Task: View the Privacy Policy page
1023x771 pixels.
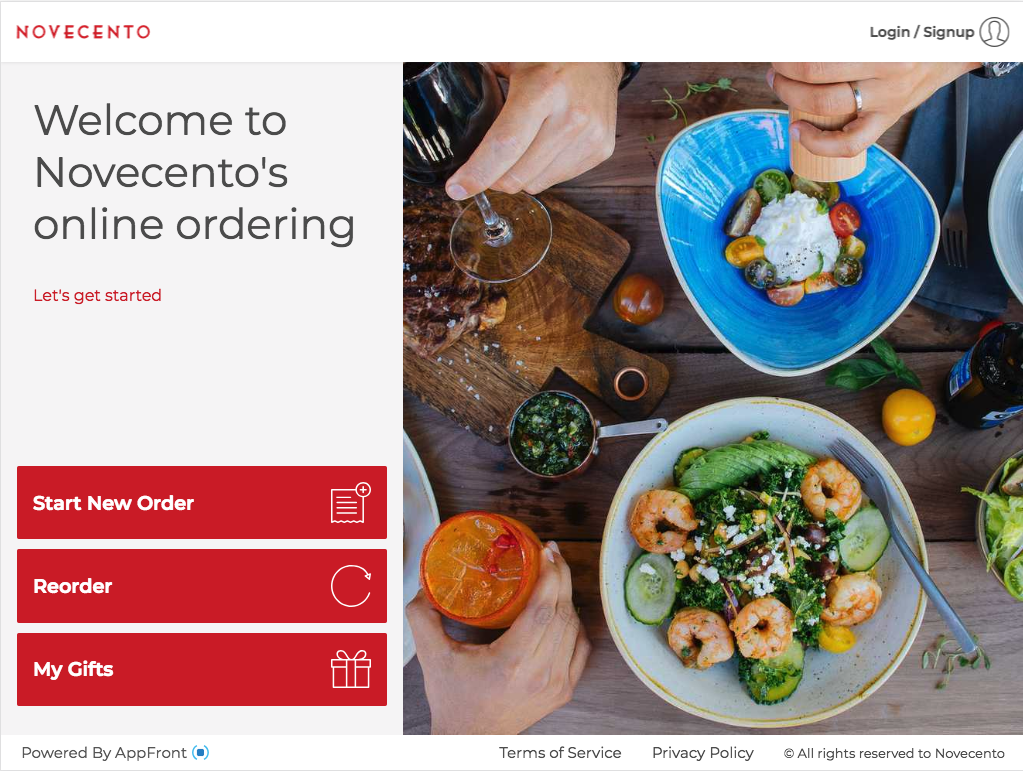Action: (703, 753)
